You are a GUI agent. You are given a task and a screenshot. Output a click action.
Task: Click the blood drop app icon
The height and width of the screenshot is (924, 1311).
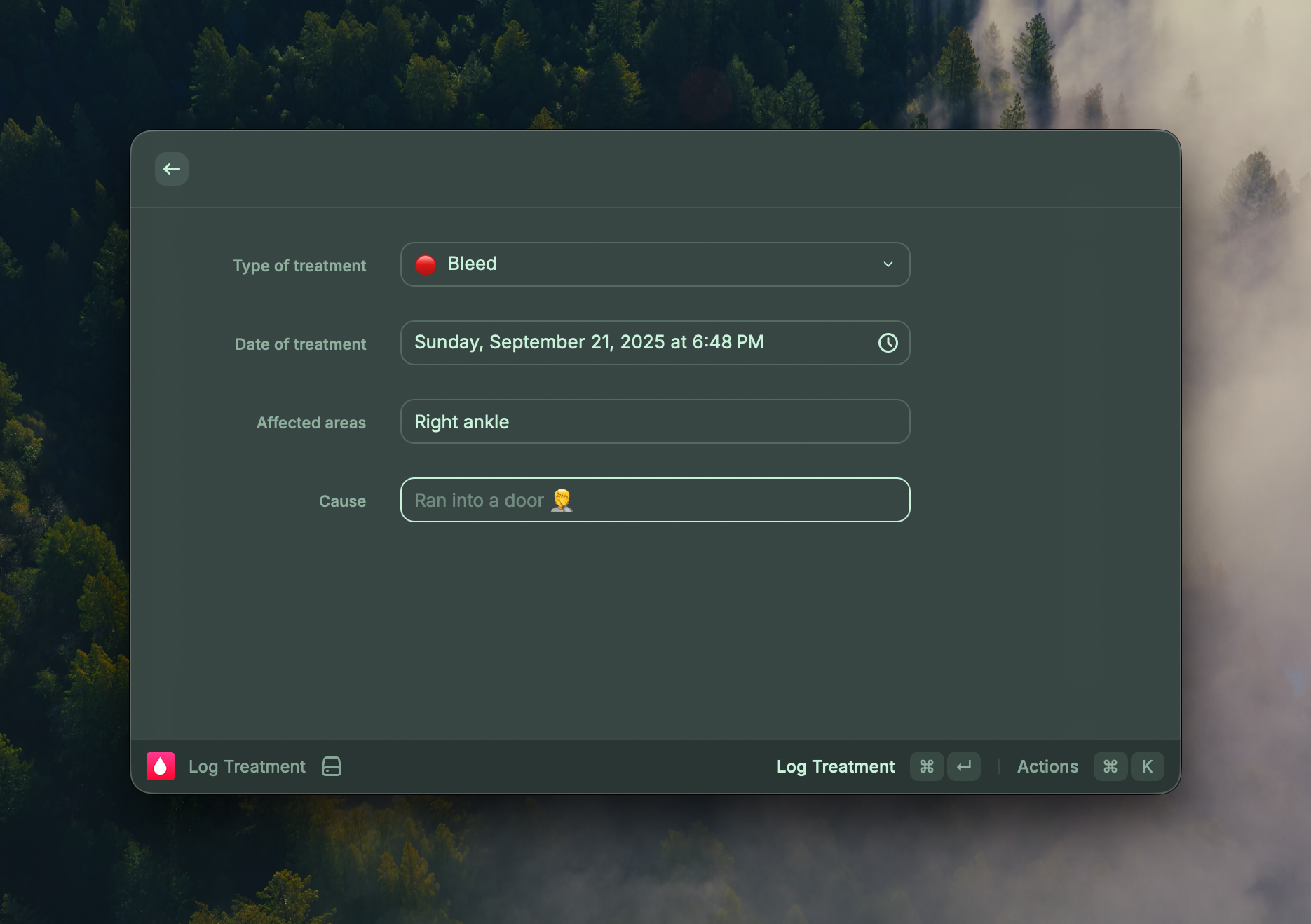(x=161, y=766)
